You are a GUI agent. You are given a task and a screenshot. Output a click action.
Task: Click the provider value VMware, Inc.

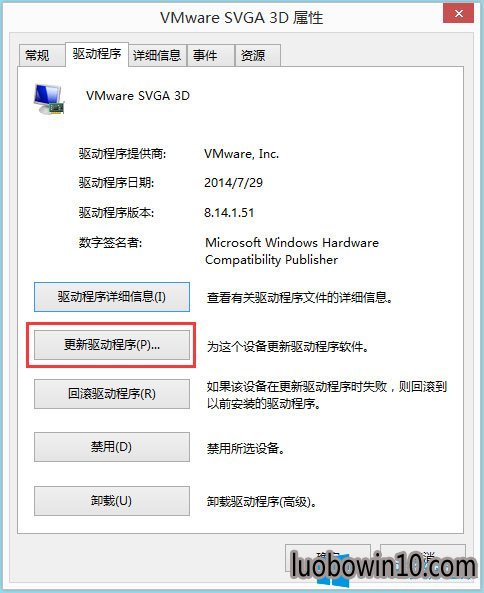pyautogui.click(x=242, y=154)
